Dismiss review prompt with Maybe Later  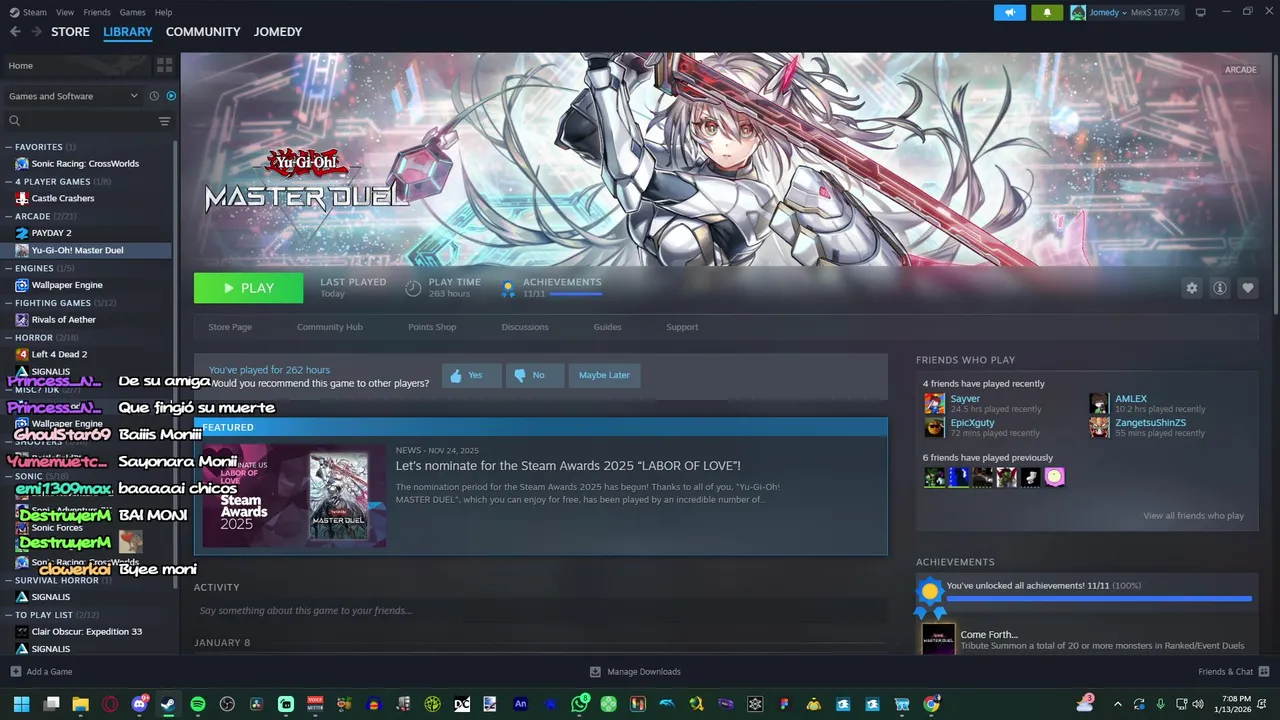coord(604,375)
